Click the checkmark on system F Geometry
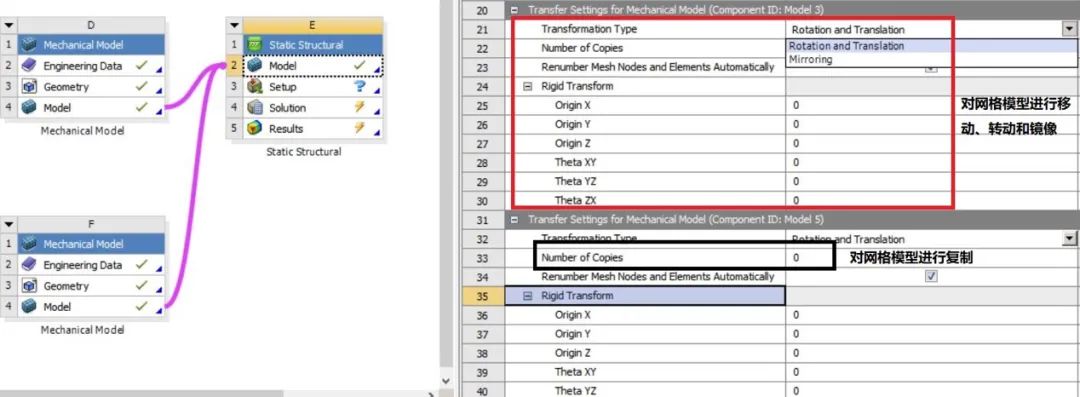The width and height of the screenshot is (1080, 397). pos(141,285)
